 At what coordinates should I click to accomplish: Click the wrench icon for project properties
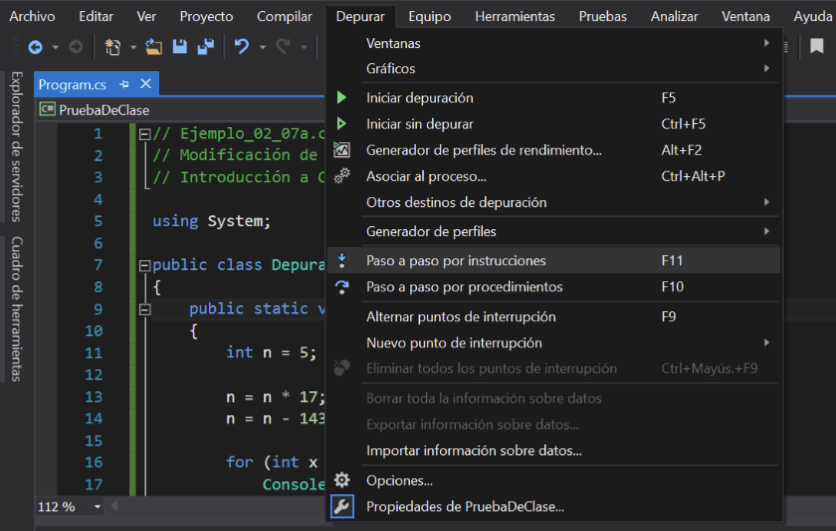(342, 506)
